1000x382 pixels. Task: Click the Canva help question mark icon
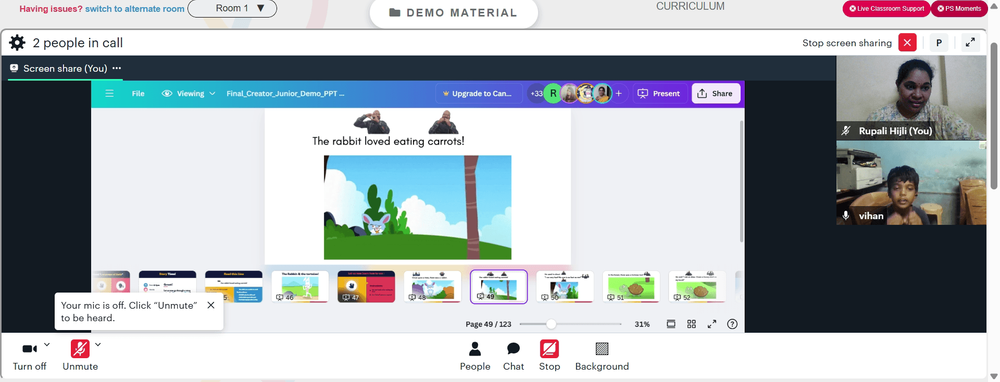tap(732, 324)
